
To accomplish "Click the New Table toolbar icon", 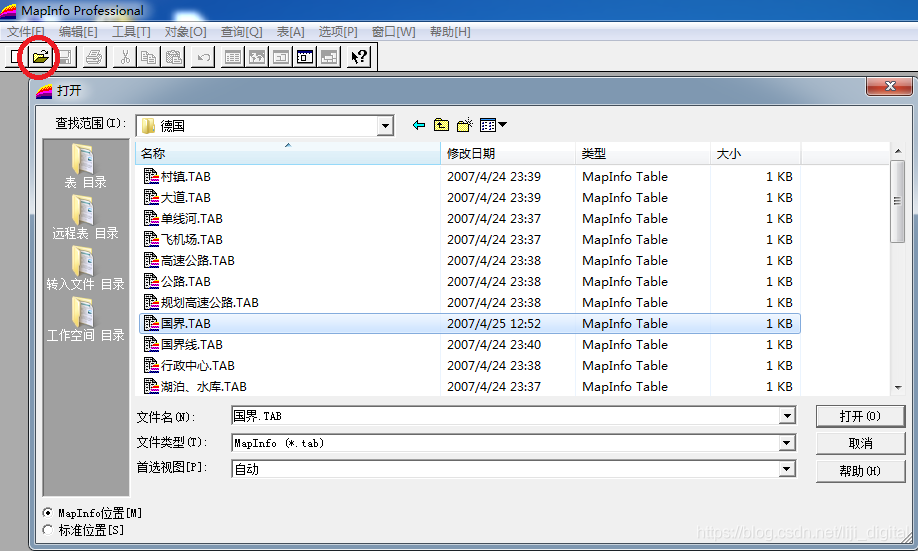I will coord(15,57).
